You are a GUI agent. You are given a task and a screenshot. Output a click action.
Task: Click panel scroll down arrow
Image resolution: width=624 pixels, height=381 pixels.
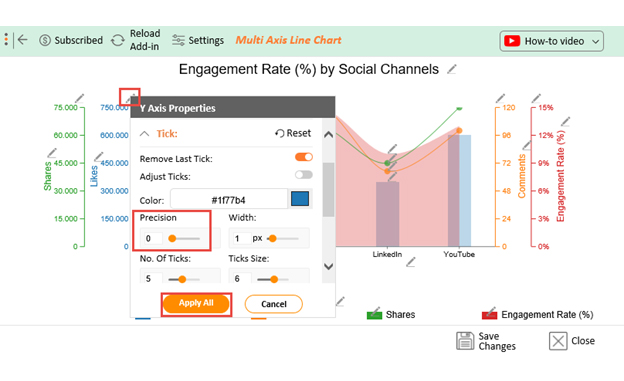coord(328,266)
